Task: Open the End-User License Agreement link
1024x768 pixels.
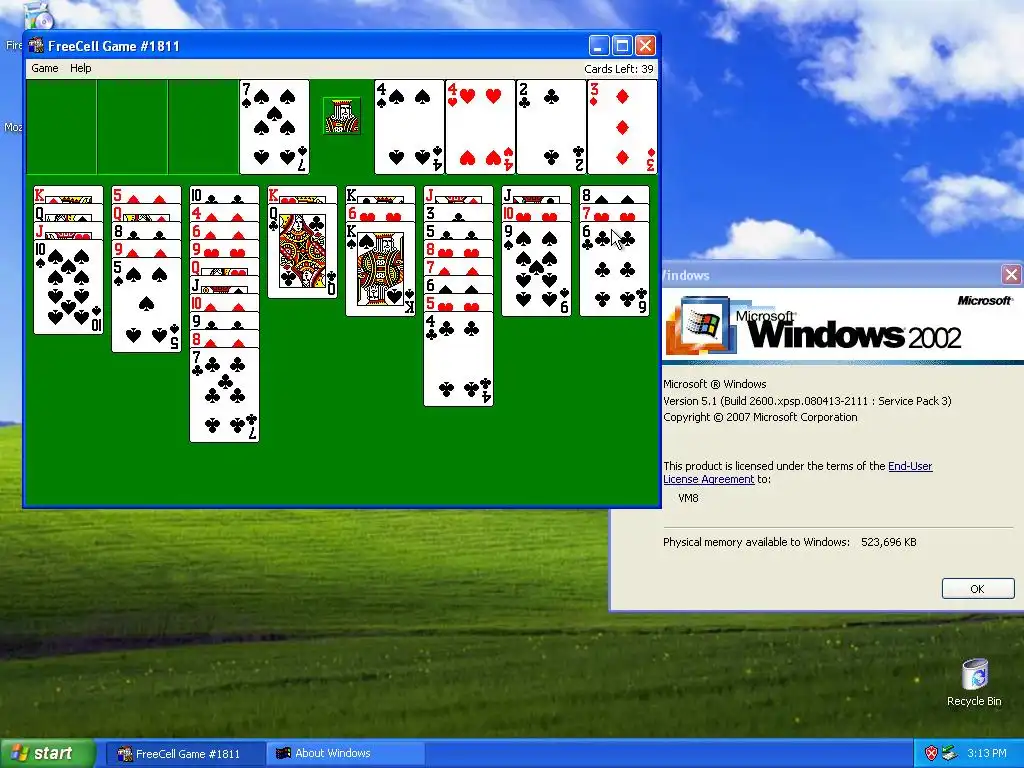Action: coord(797,472)
